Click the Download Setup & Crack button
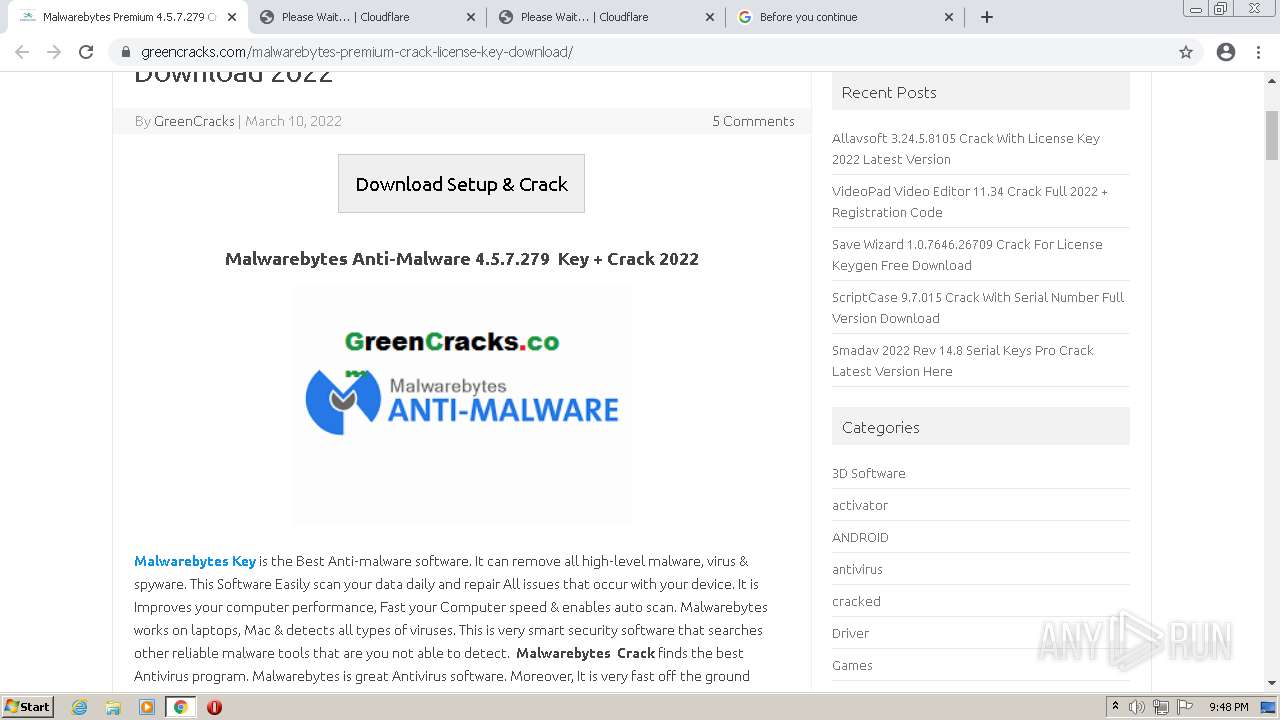Image resolution: width=1280 pixels, height=720 pixels. coord(461,183)
